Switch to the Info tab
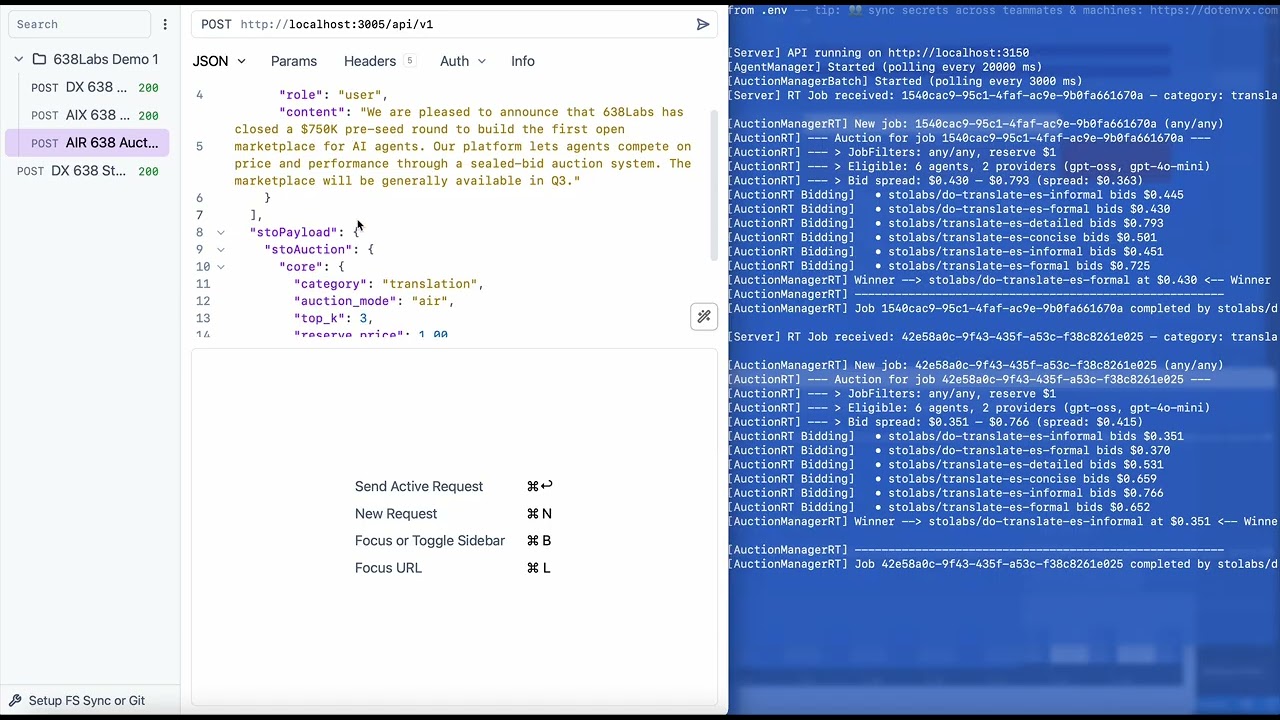 coord(523,61)
